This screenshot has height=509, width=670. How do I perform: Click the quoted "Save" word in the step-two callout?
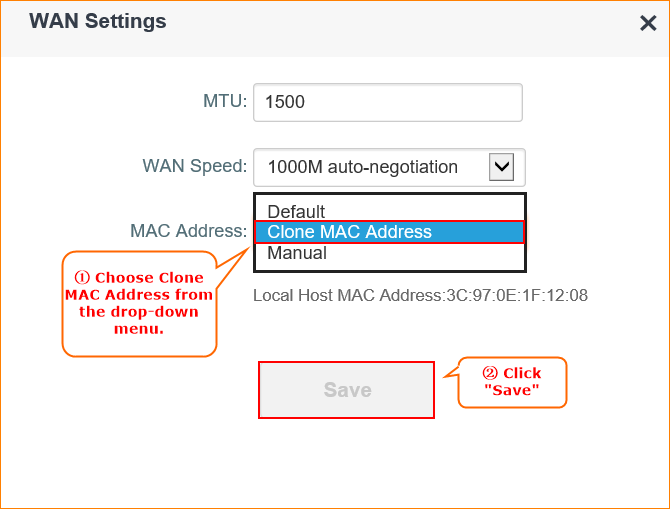tap(512, 390)
